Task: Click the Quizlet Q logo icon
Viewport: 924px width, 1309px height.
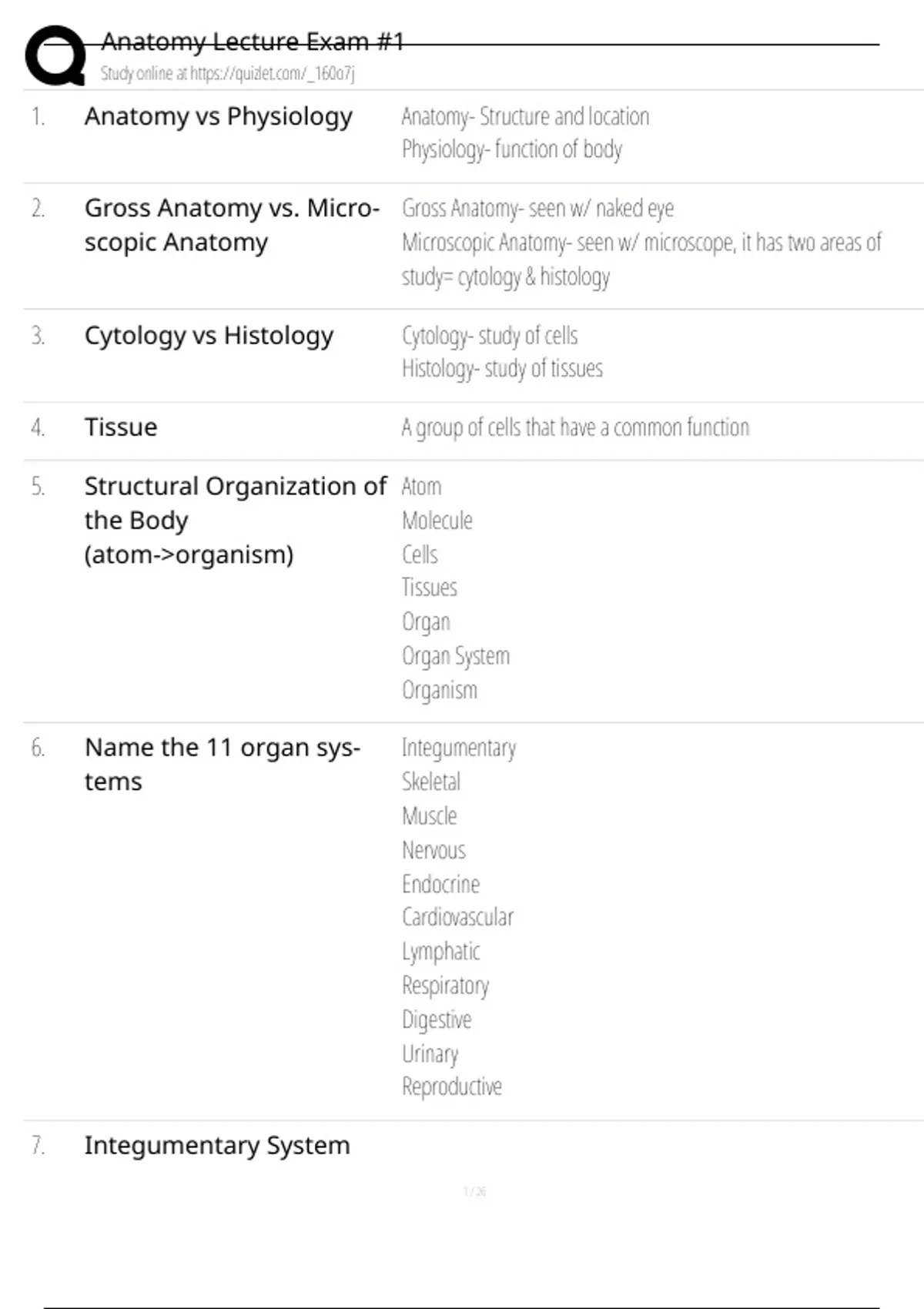Action: point(55,55)
